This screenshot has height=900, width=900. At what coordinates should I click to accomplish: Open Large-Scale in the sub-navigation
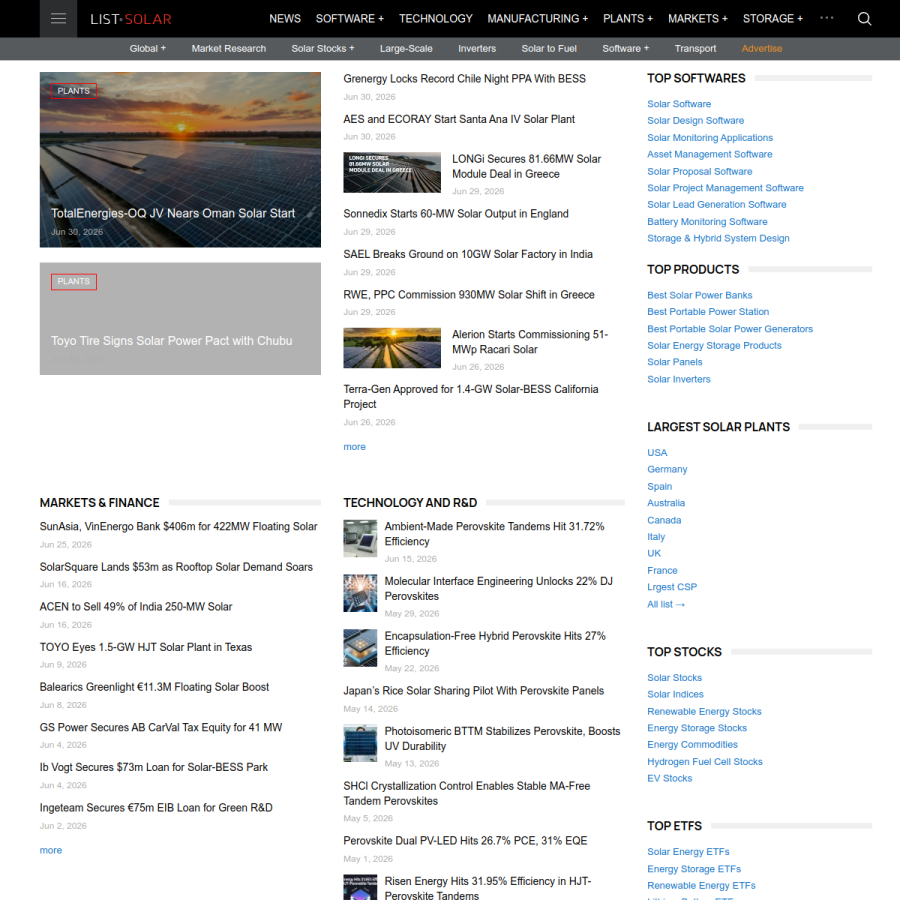[406, 49]
